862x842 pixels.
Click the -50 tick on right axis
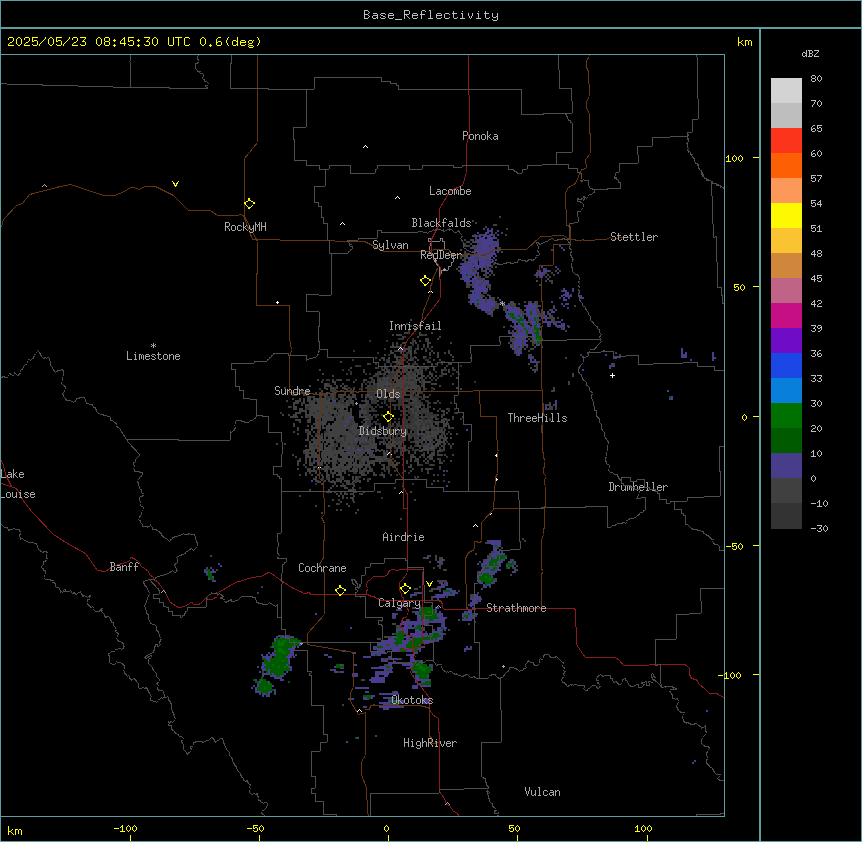(x=734, y=546)
